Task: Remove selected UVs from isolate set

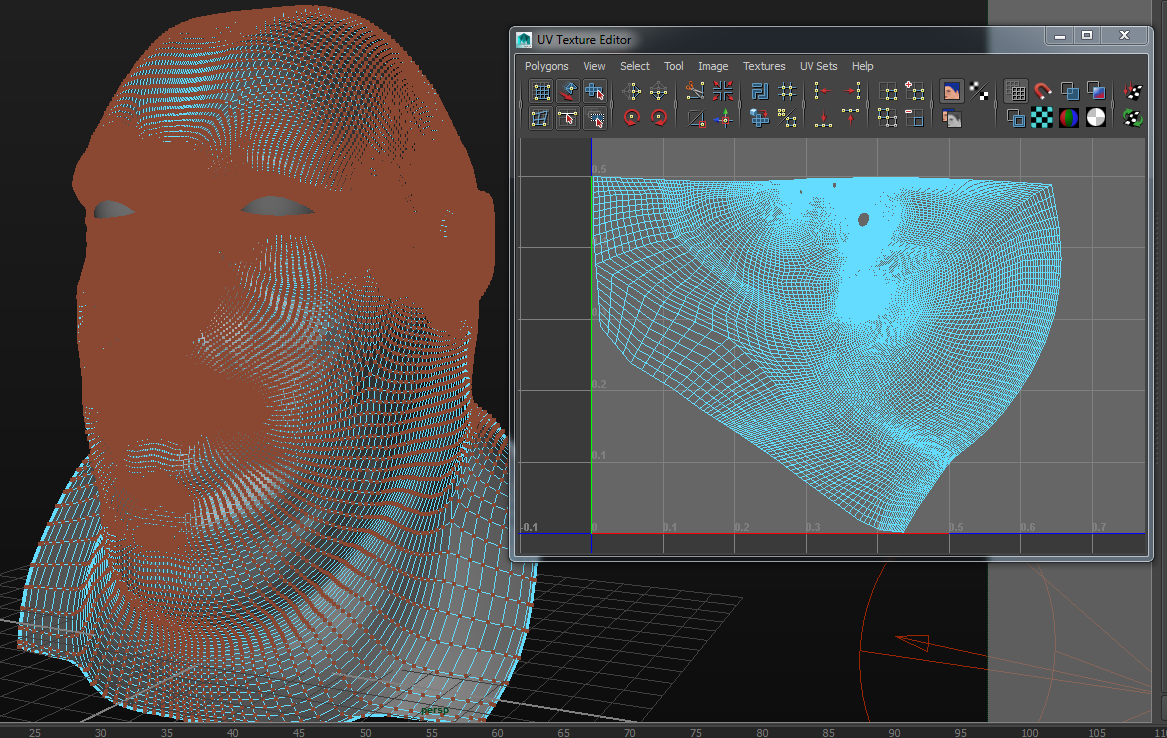Action: click(915, 118)
